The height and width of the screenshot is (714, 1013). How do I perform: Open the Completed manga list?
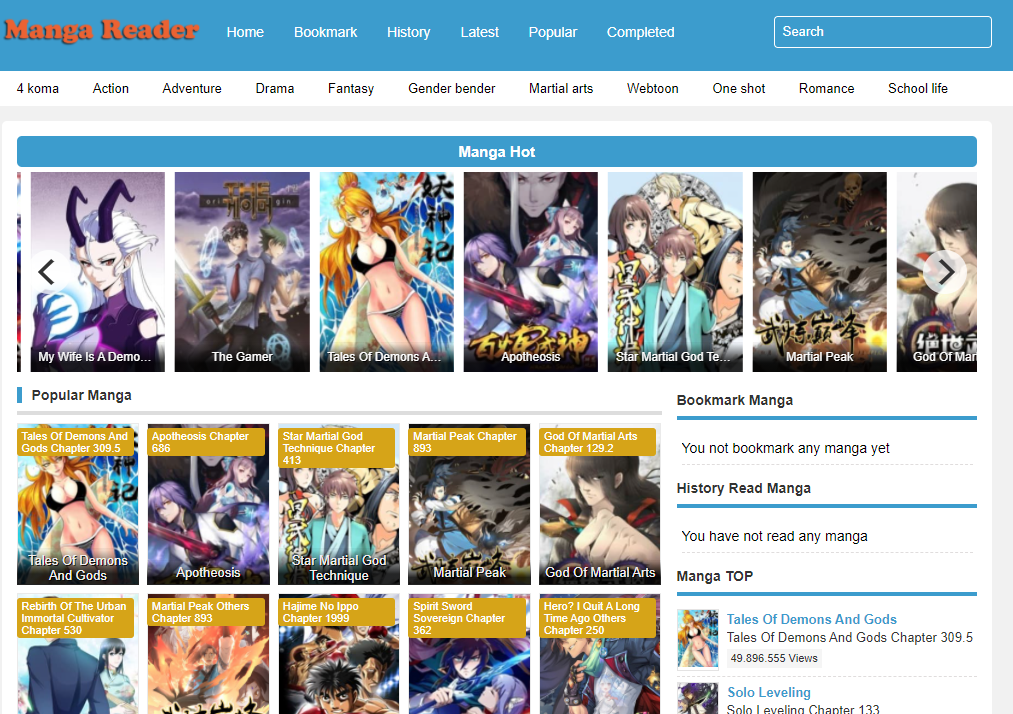pyautogui.click(x=640, y=32)
